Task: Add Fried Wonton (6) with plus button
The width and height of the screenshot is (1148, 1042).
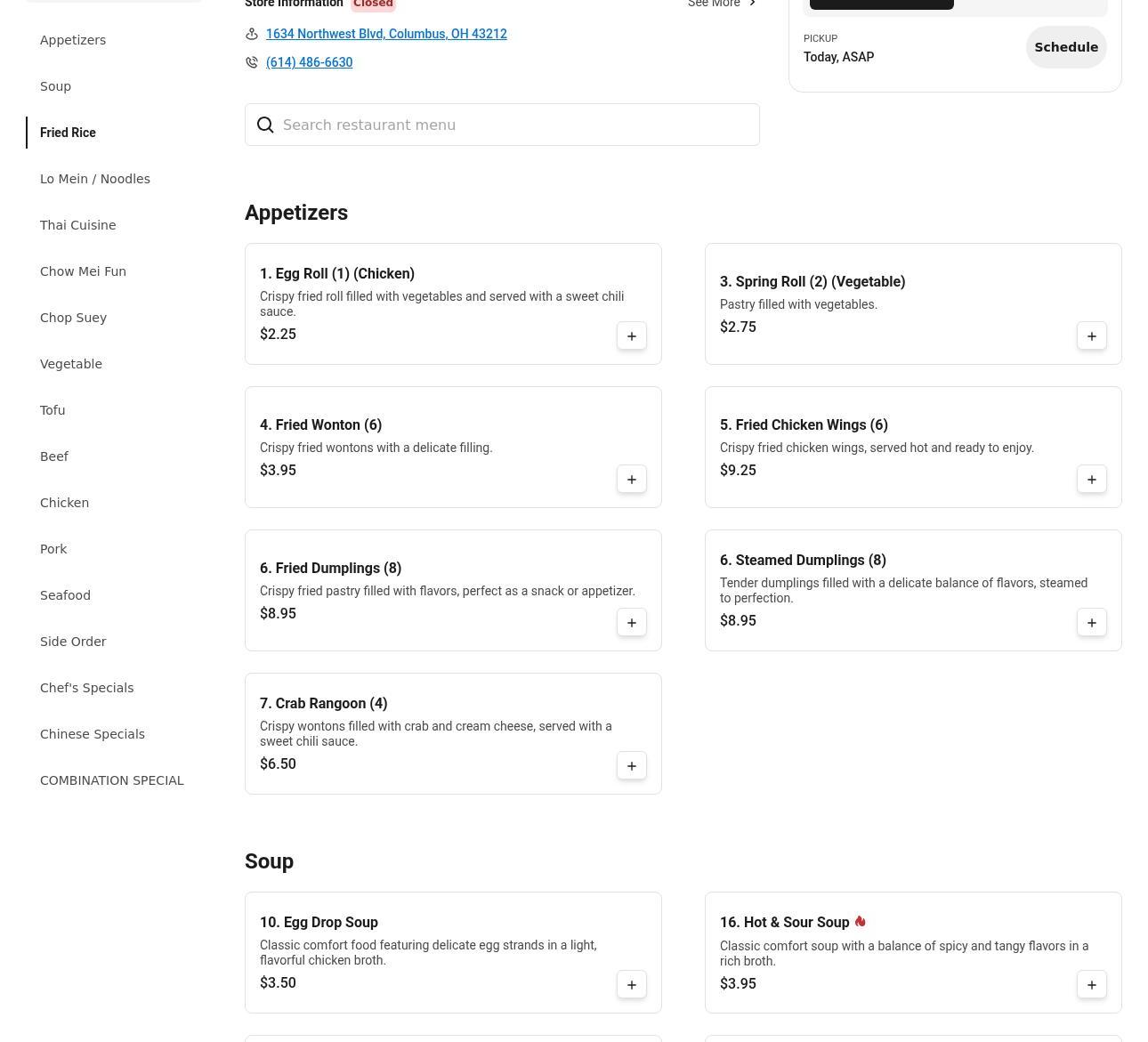Action: pyautogui.click(x=632, y=480)
